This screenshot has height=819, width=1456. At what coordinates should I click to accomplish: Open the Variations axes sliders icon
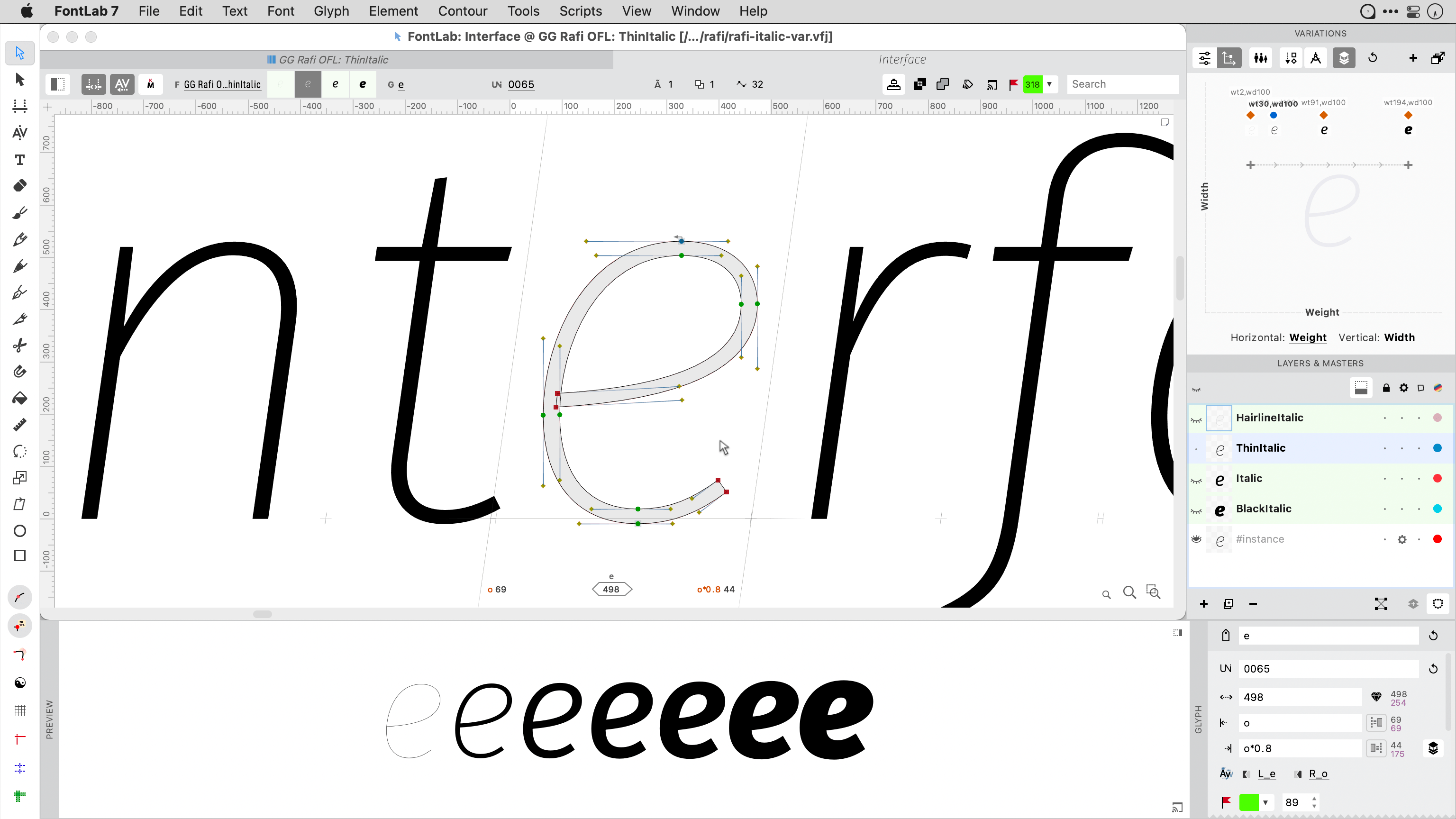[x=1204, y=58]
